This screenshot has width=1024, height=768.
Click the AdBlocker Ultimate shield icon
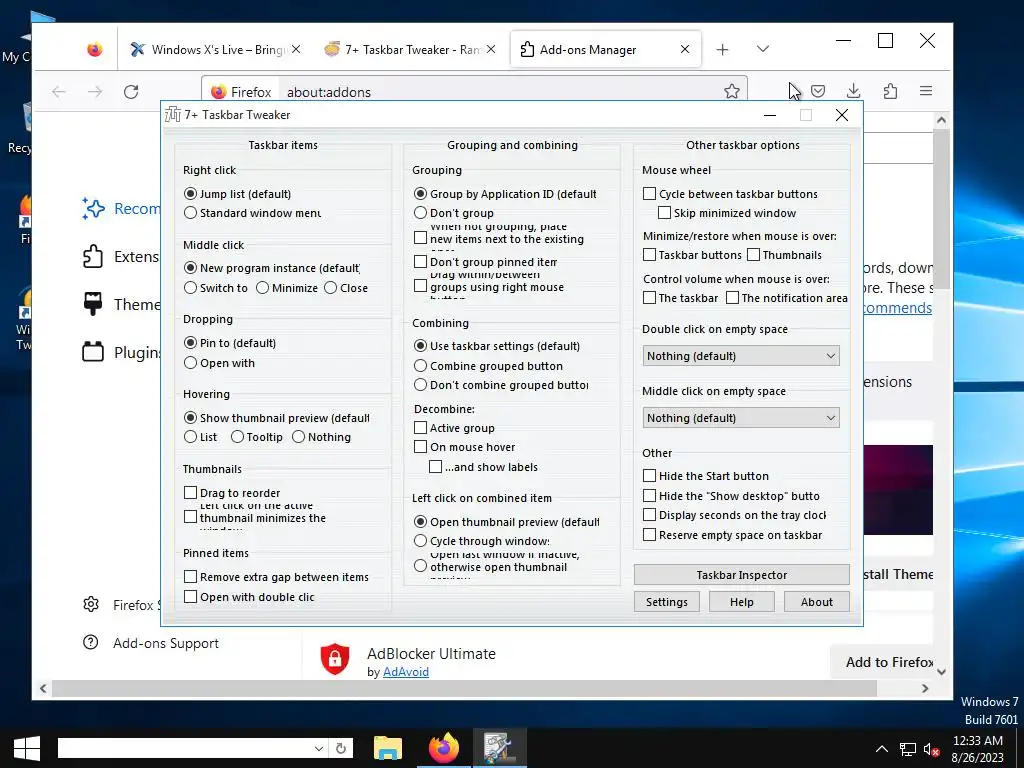(335, 658)
